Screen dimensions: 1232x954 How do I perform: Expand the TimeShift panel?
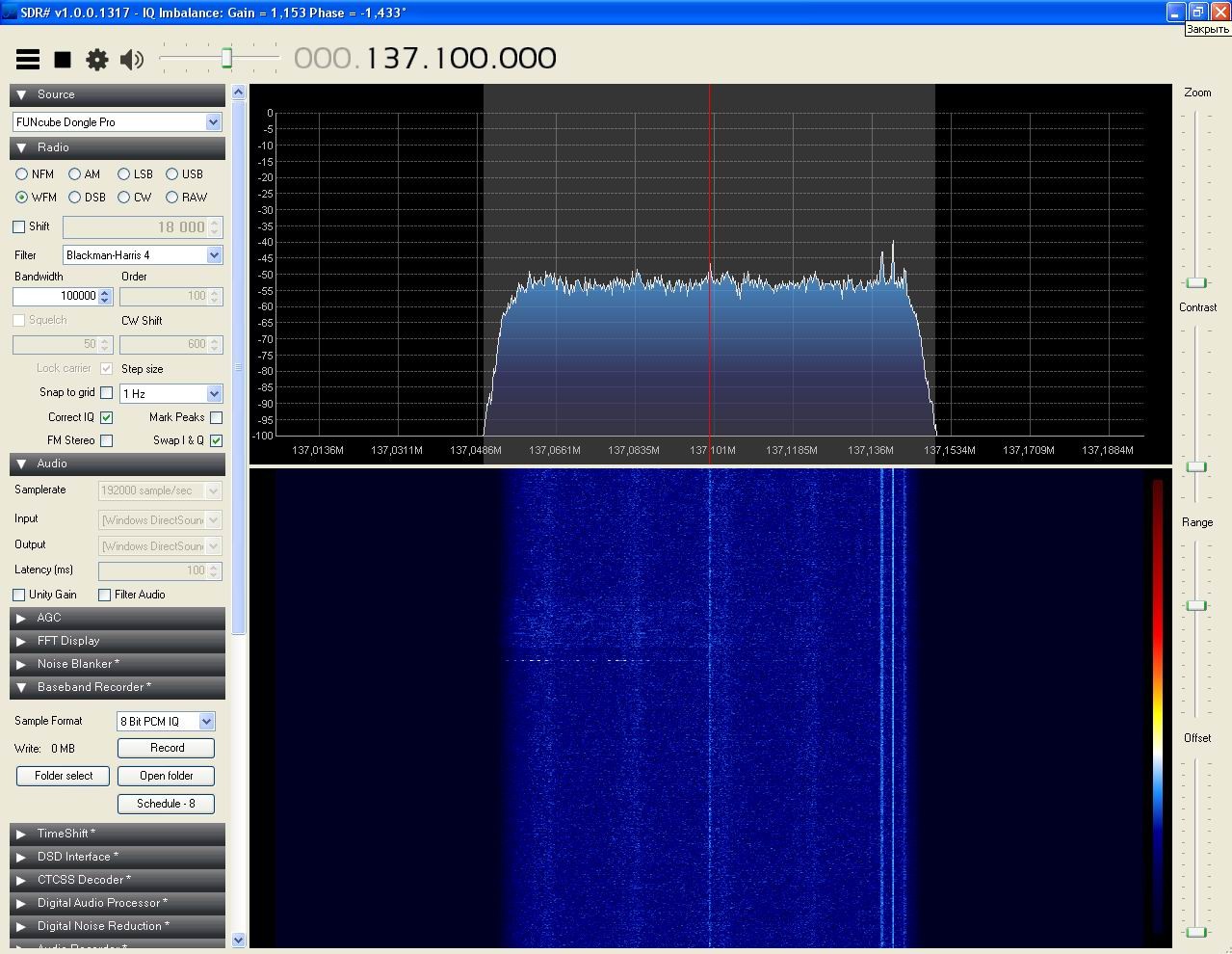[x=118, y=834]
